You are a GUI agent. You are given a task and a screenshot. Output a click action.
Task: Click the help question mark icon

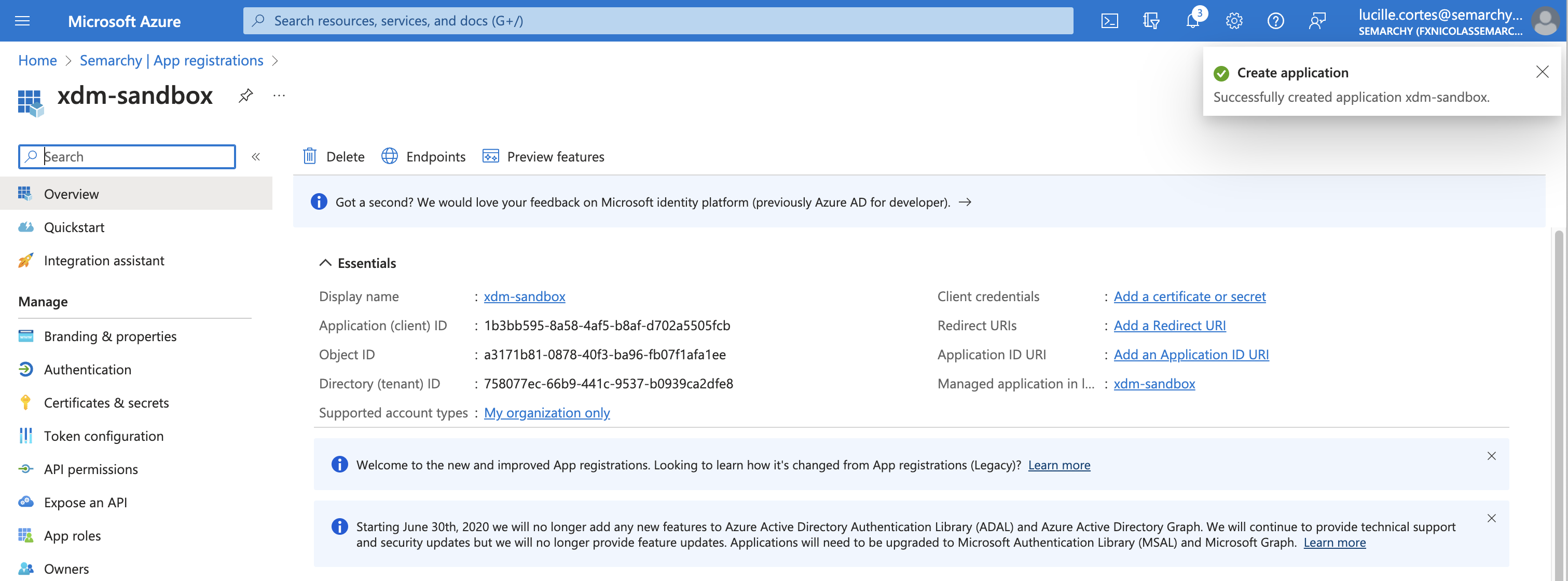1275,21
